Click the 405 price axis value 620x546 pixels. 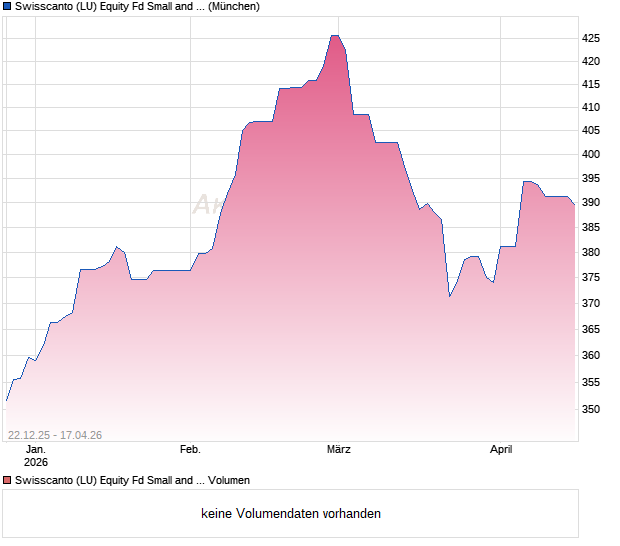pos(591,130)
